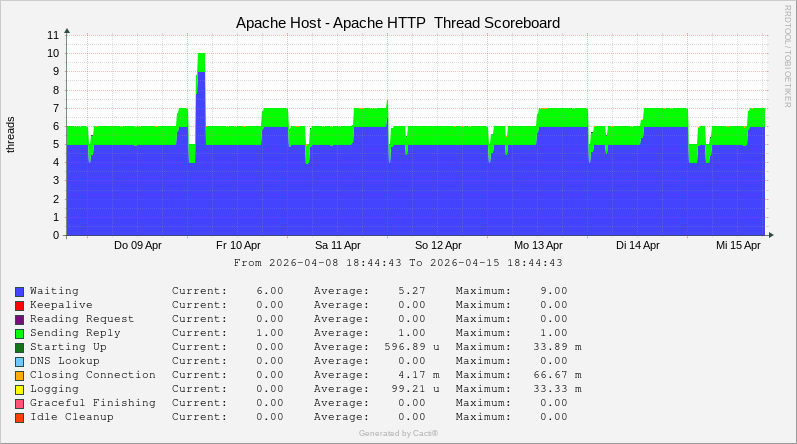Click the Sa 11 Apr axis label

[338, 245]
